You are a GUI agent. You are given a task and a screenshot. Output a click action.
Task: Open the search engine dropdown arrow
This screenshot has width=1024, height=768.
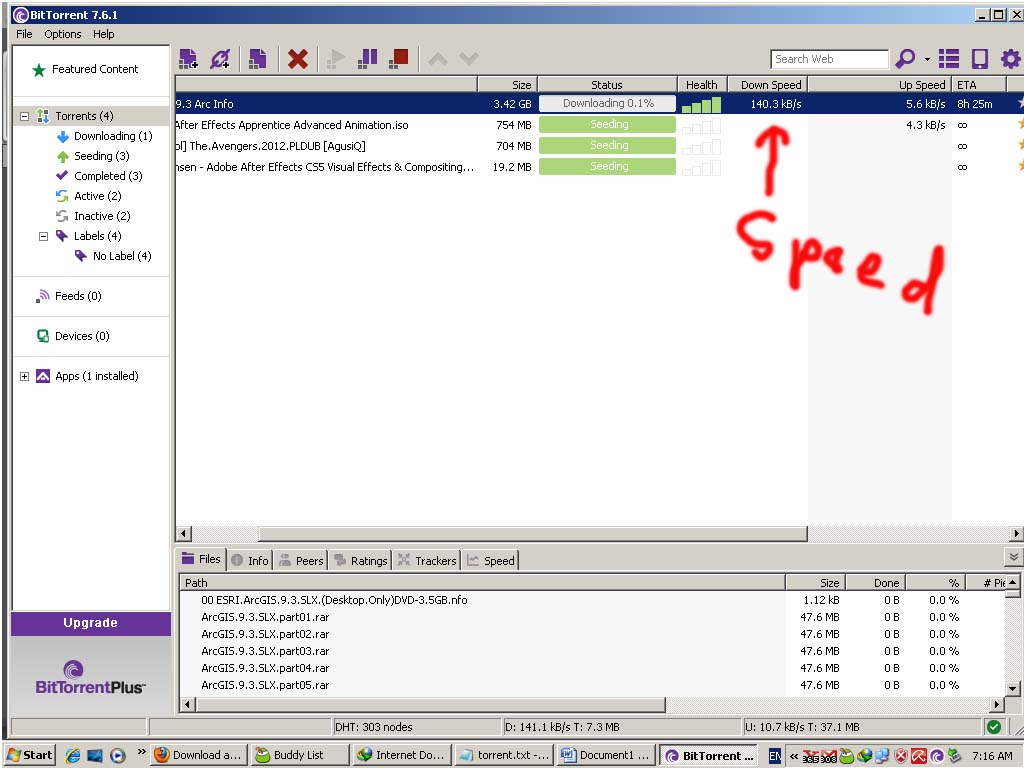[927, 59]
